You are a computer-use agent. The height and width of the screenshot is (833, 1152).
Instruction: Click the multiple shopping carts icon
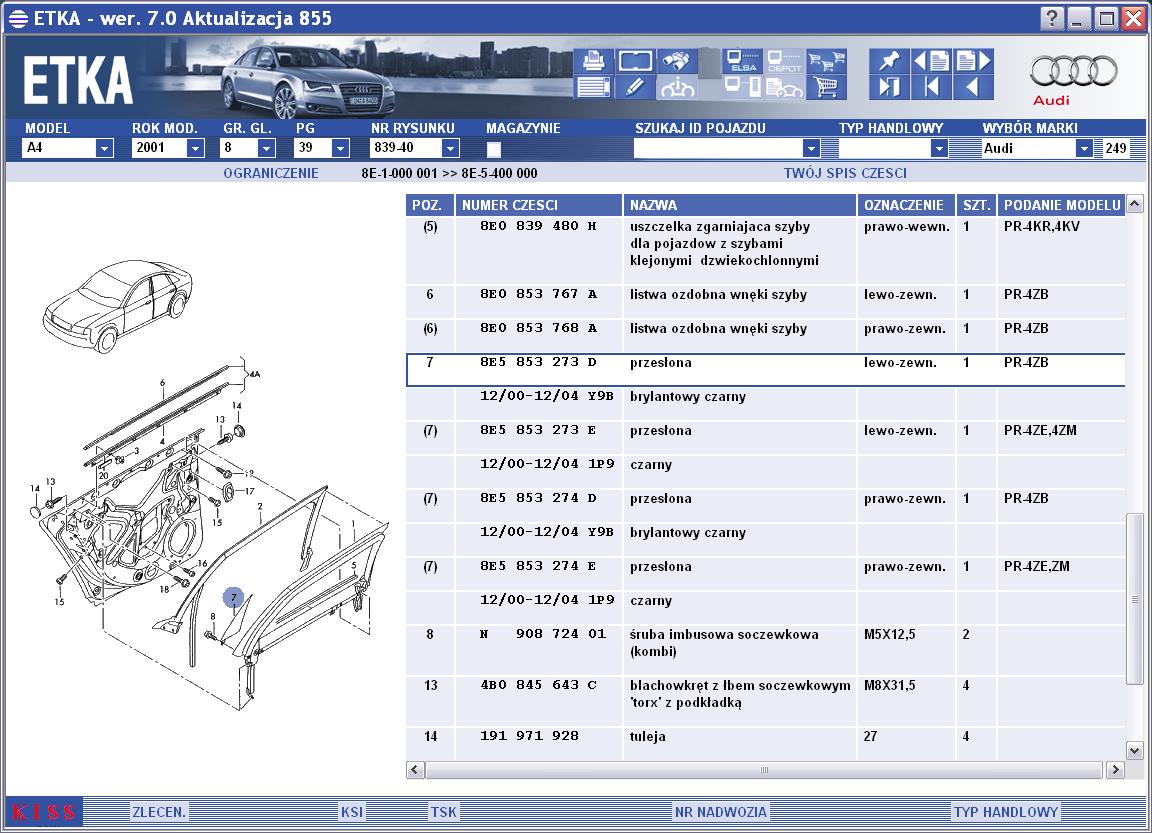pos(827,61)
